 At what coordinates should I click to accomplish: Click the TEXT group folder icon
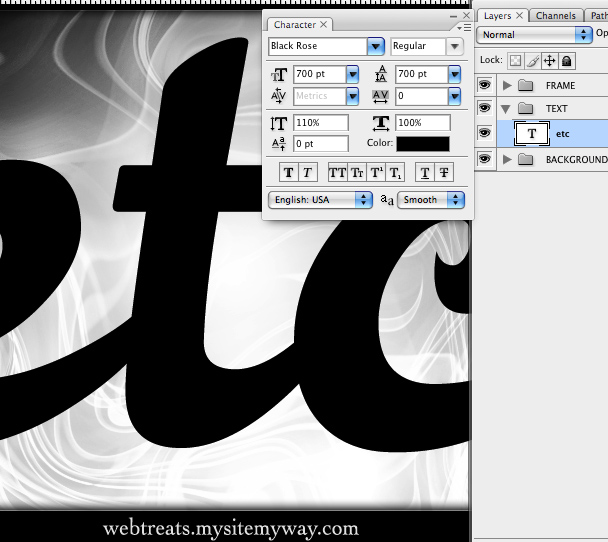point(526,108)
